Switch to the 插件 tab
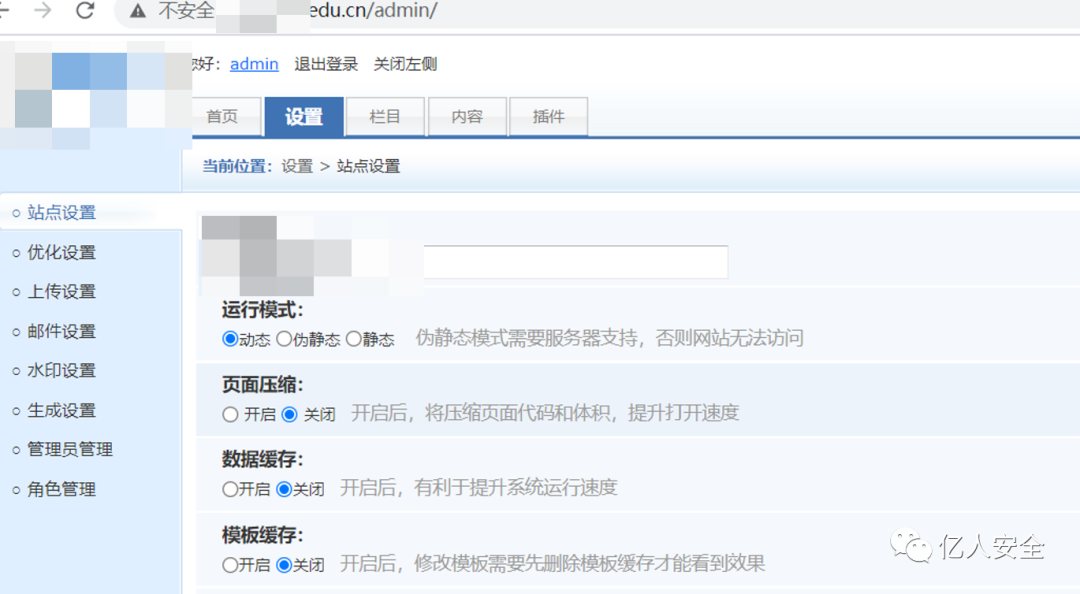Viewport: 1080px width, 594px height. point(548,116)
